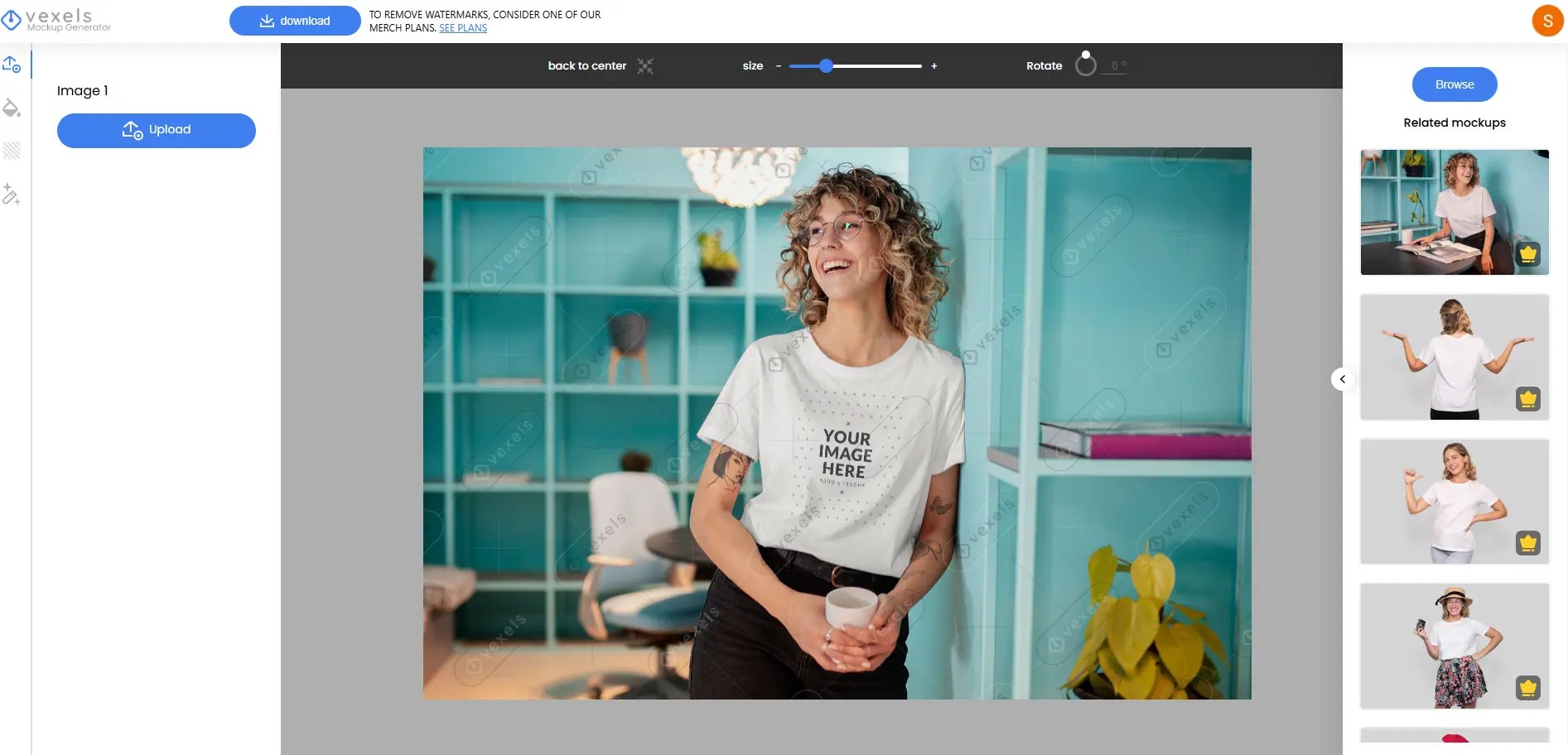Open the SEE PLANS link

[x=463, y=28]
